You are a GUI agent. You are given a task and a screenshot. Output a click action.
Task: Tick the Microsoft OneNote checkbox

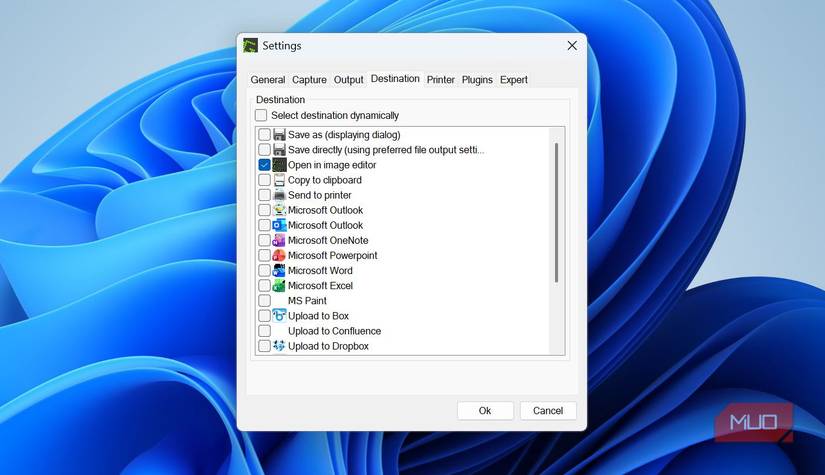(265, 240)
